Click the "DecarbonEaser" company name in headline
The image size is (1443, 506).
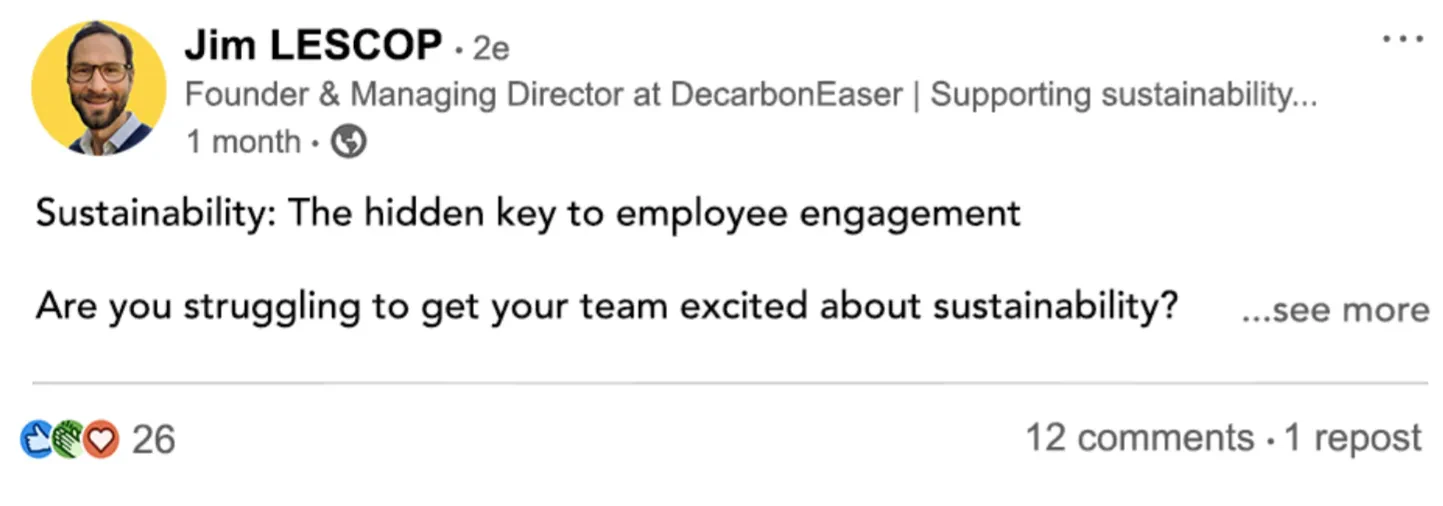tap(787, 95)
